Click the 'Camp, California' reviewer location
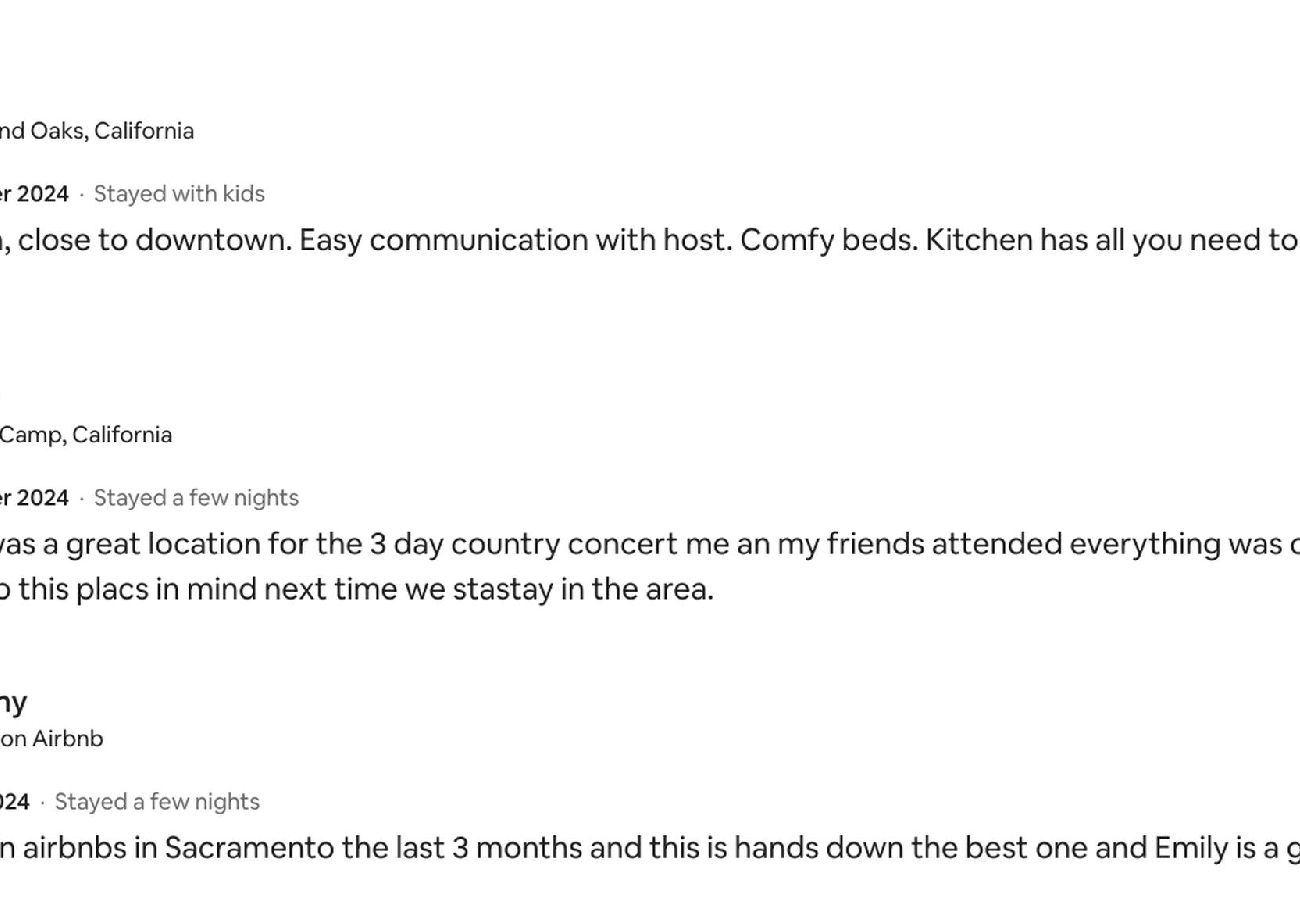1300x900 pixels. 86,435
